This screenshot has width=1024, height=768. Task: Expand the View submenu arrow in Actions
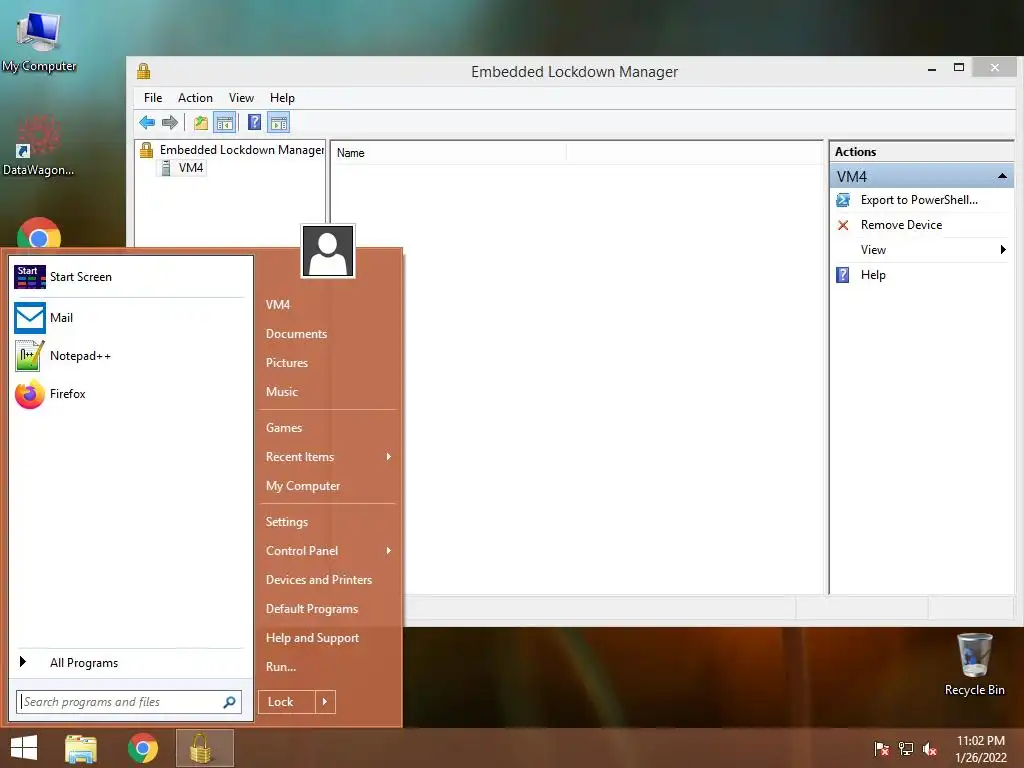coord(1003,249)
